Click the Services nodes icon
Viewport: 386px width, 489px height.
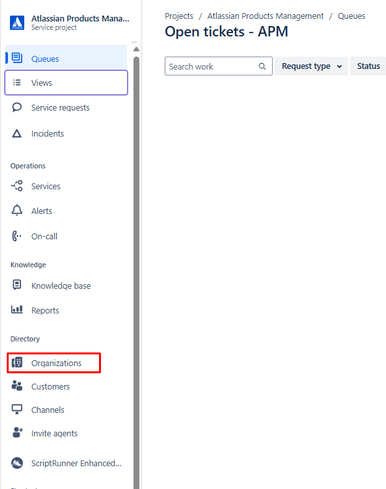point(17,186)
